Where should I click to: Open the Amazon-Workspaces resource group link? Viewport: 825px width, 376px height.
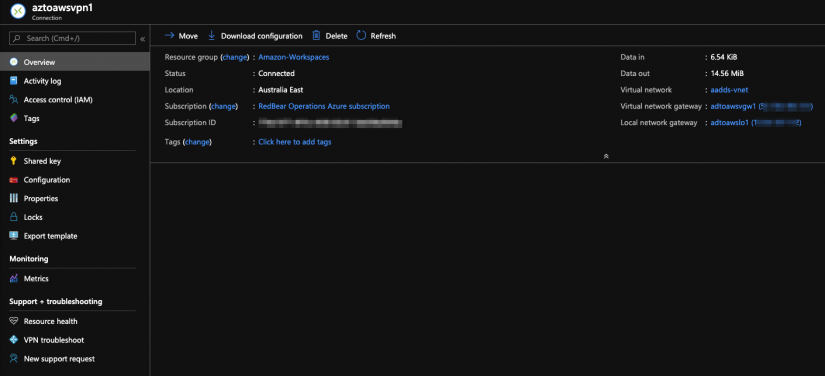[294, 57]
